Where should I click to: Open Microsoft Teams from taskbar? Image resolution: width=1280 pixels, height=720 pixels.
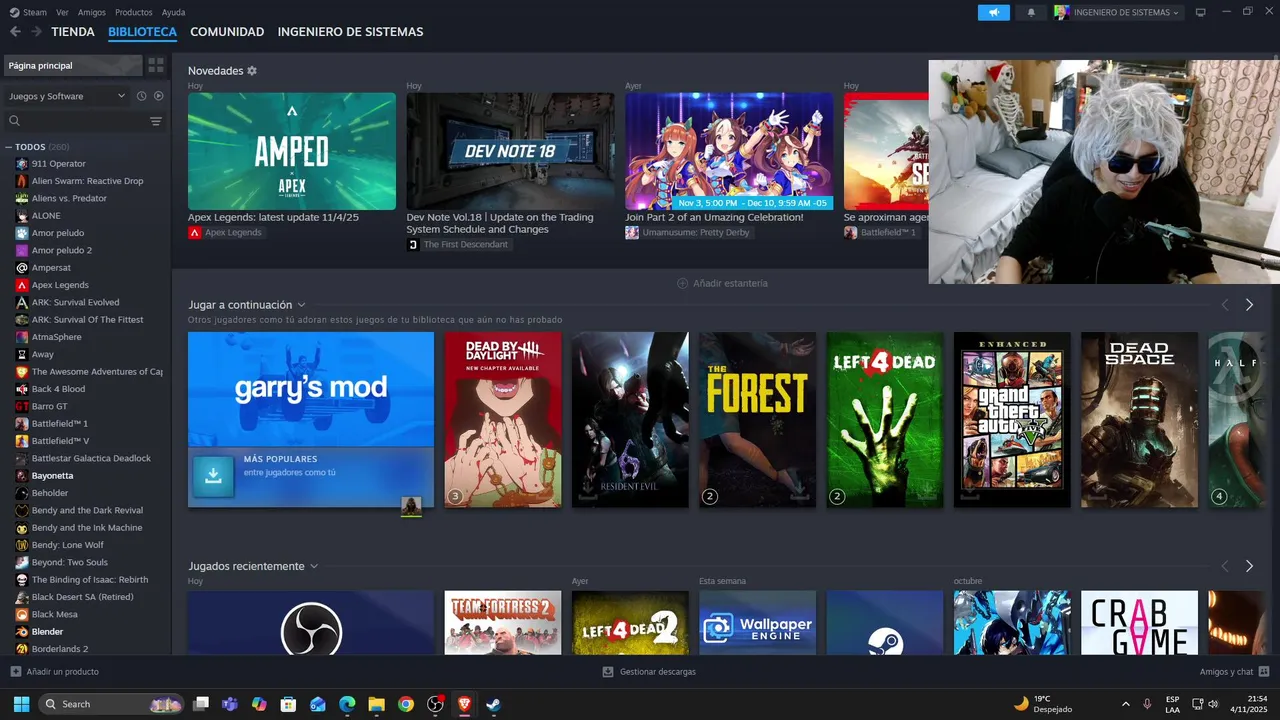[x=230, y=704]
